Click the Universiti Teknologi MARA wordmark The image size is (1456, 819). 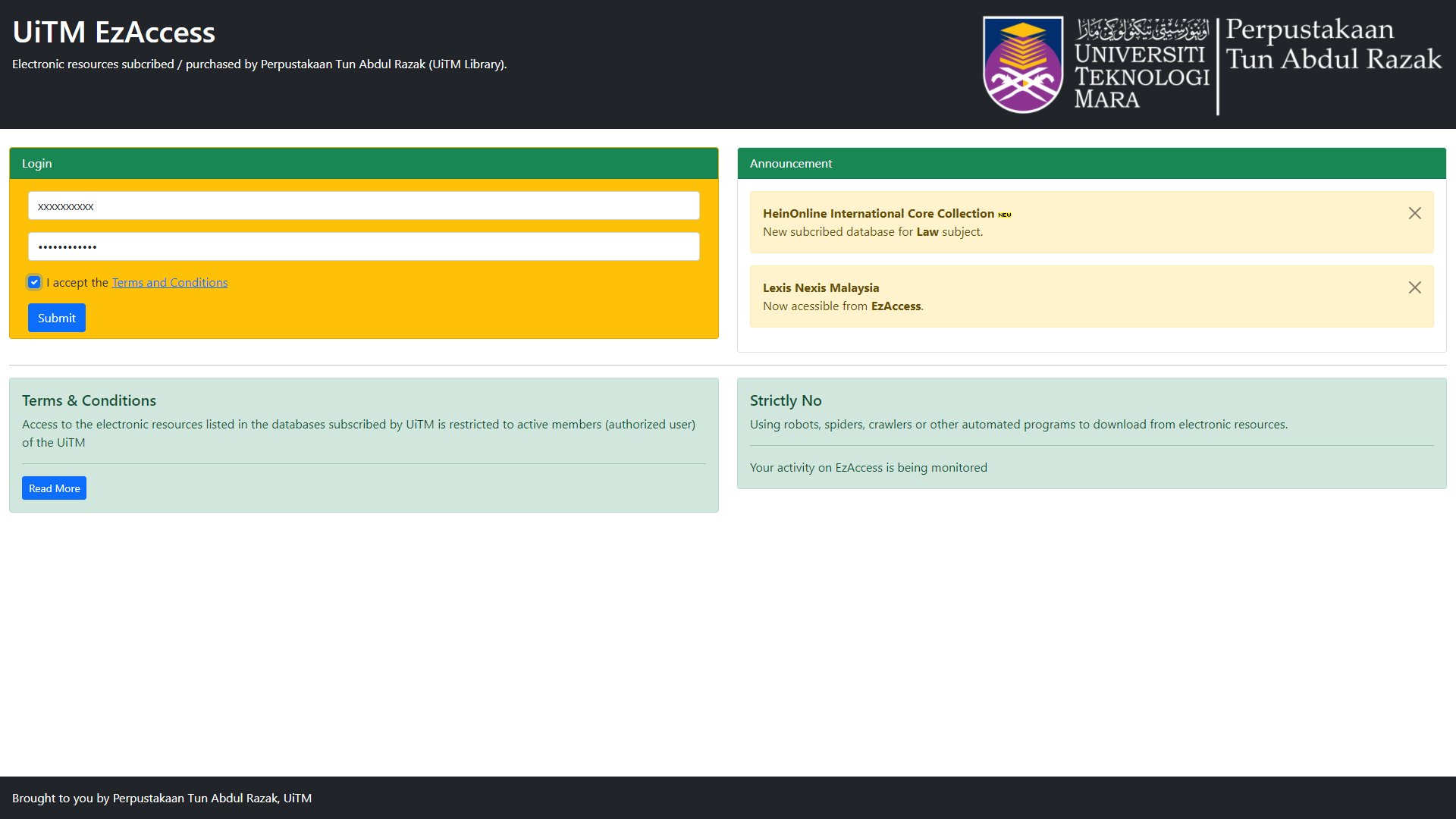point(1141,76)
